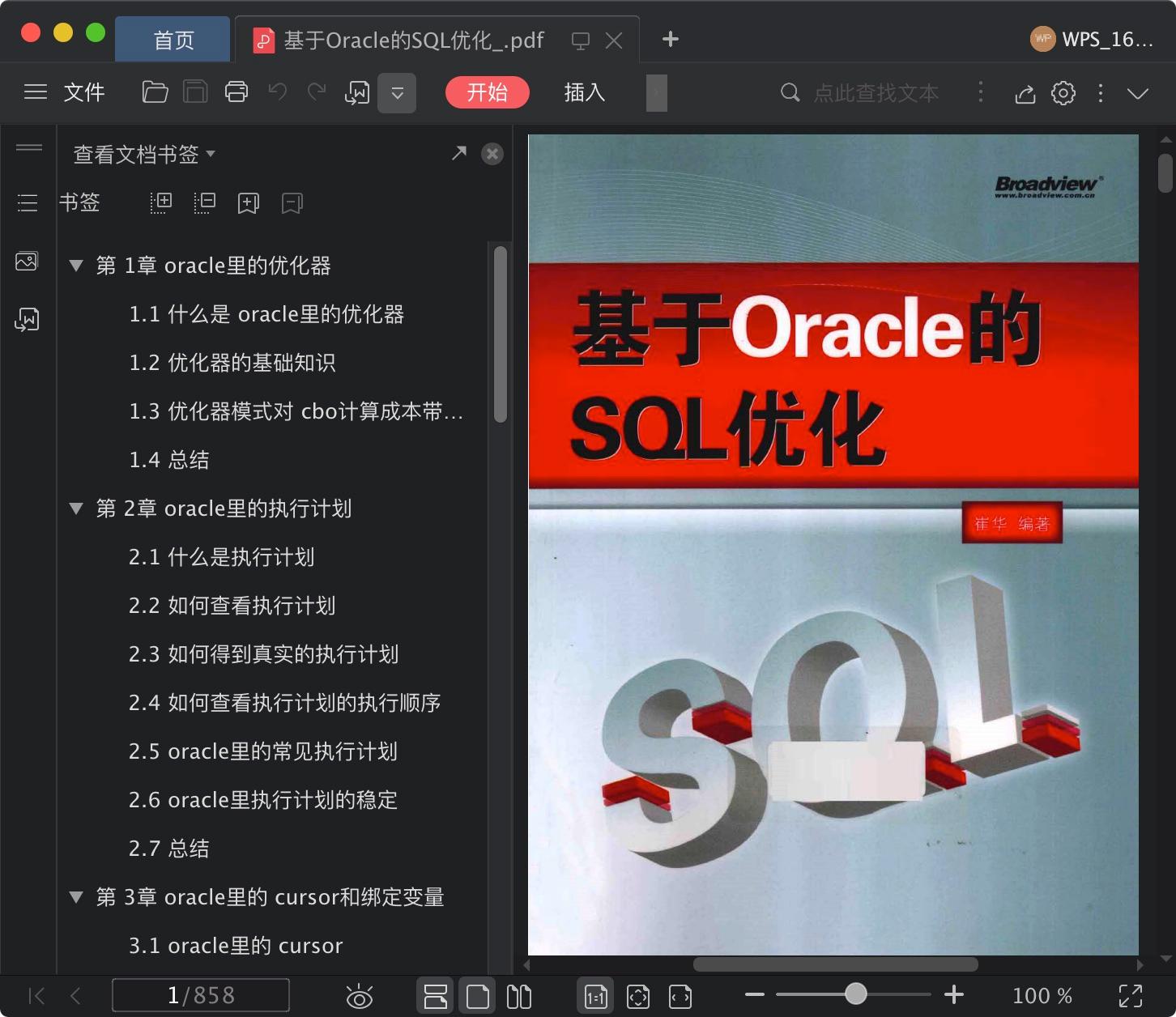Image resolution: width=1176 pixels, height=1017 pixels.
Task: Open 查看文档书签 dropdown
Action: 144,154
